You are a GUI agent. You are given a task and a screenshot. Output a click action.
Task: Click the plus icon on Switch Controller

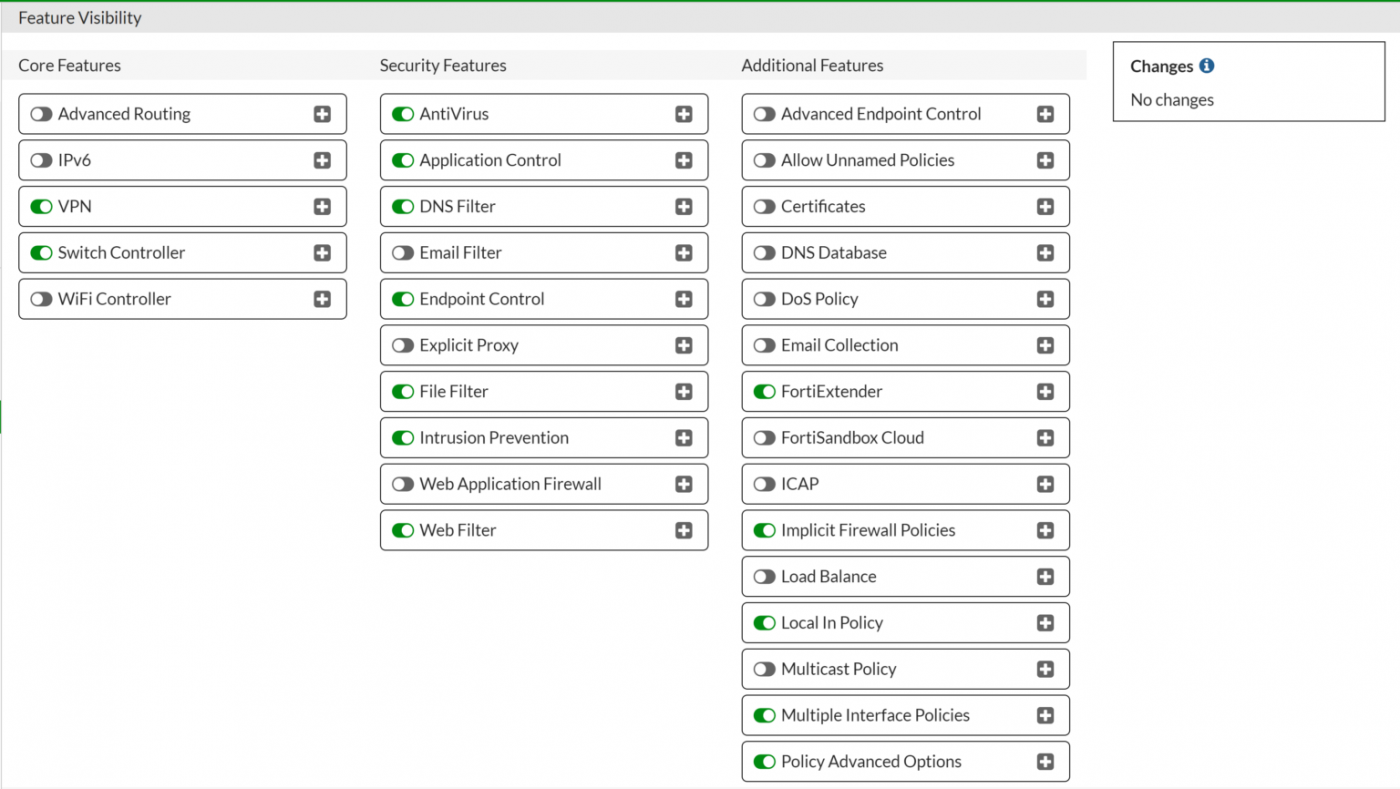click(x=322, y=253)
